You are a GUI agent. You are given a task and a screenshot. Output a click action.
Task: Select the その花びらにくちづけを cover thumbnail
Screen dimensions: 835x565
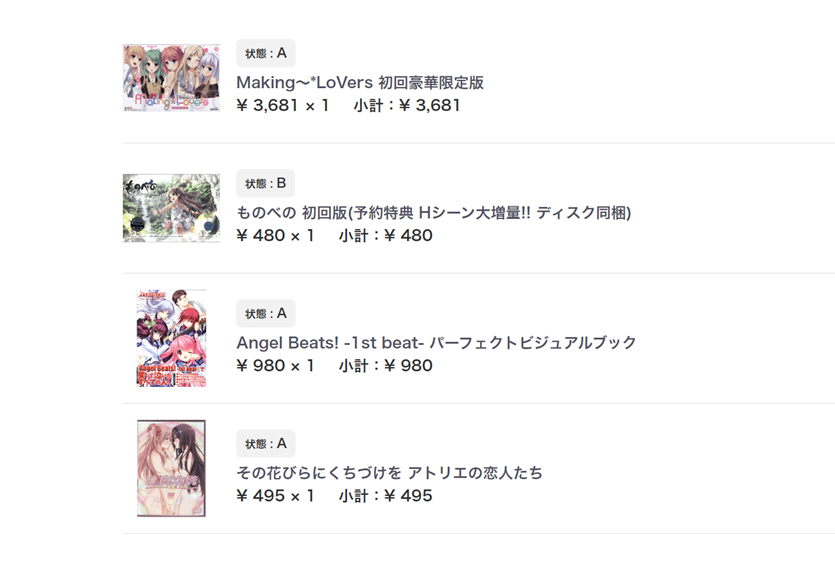point(171,468)
